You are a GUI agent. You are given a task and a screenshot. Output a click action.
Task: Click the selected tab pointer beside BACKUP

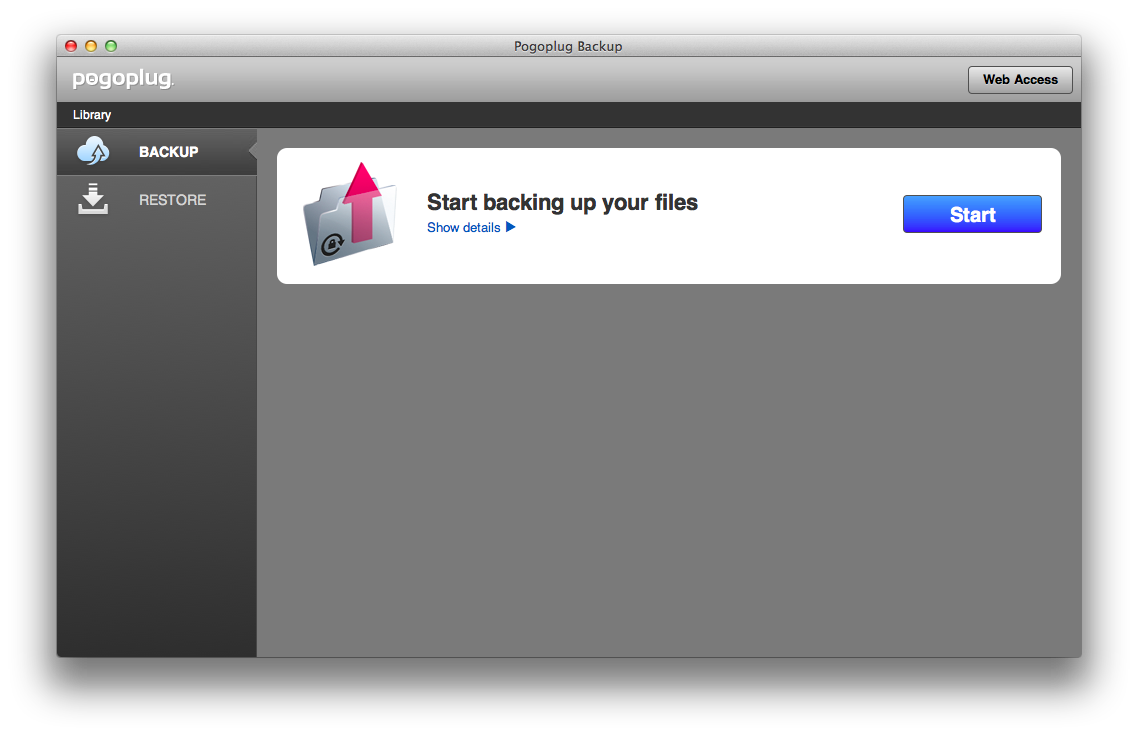(253, 152)
